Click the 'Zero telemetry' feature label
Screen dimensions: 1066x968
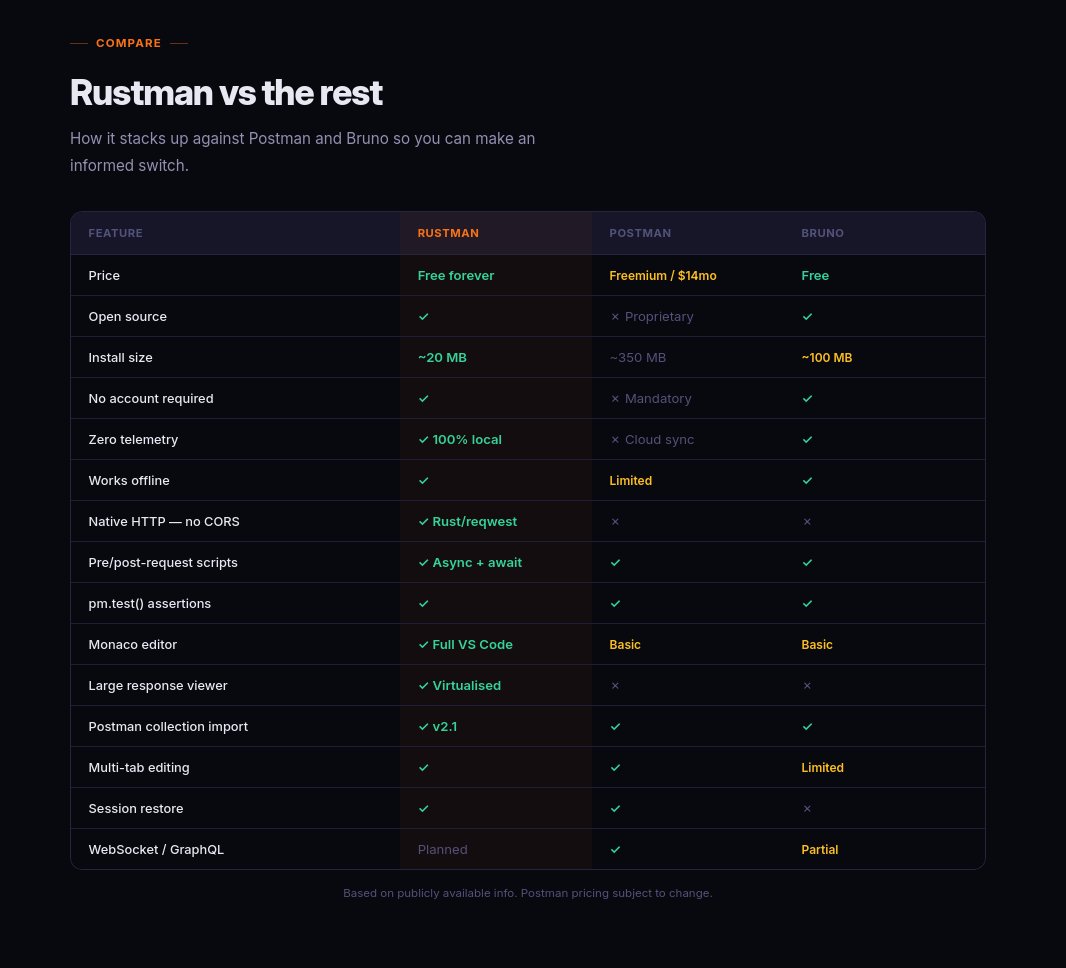[133, 440]
